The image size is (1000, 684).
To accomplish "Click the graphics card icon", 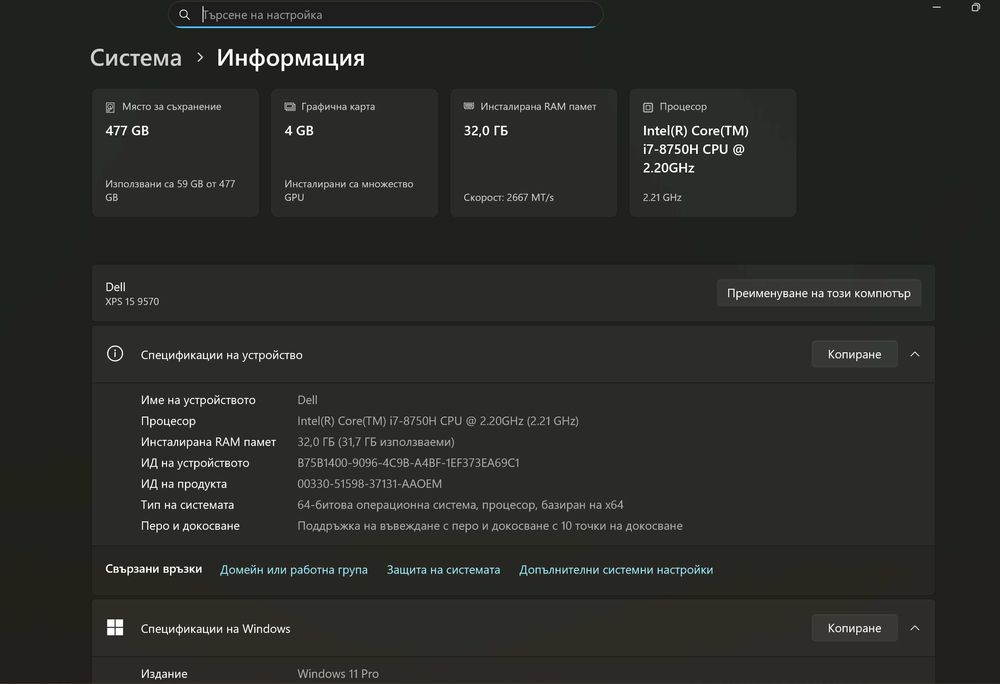I will (290, 106).
